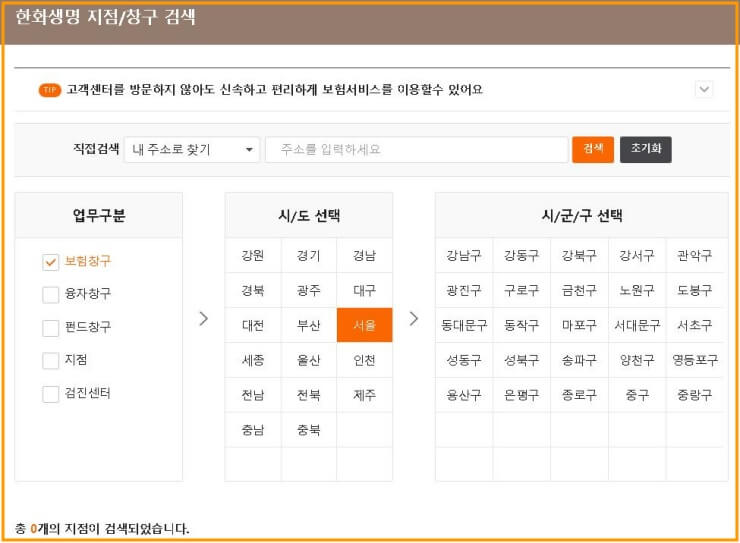Choose 마포구 district

click(579, 325)
